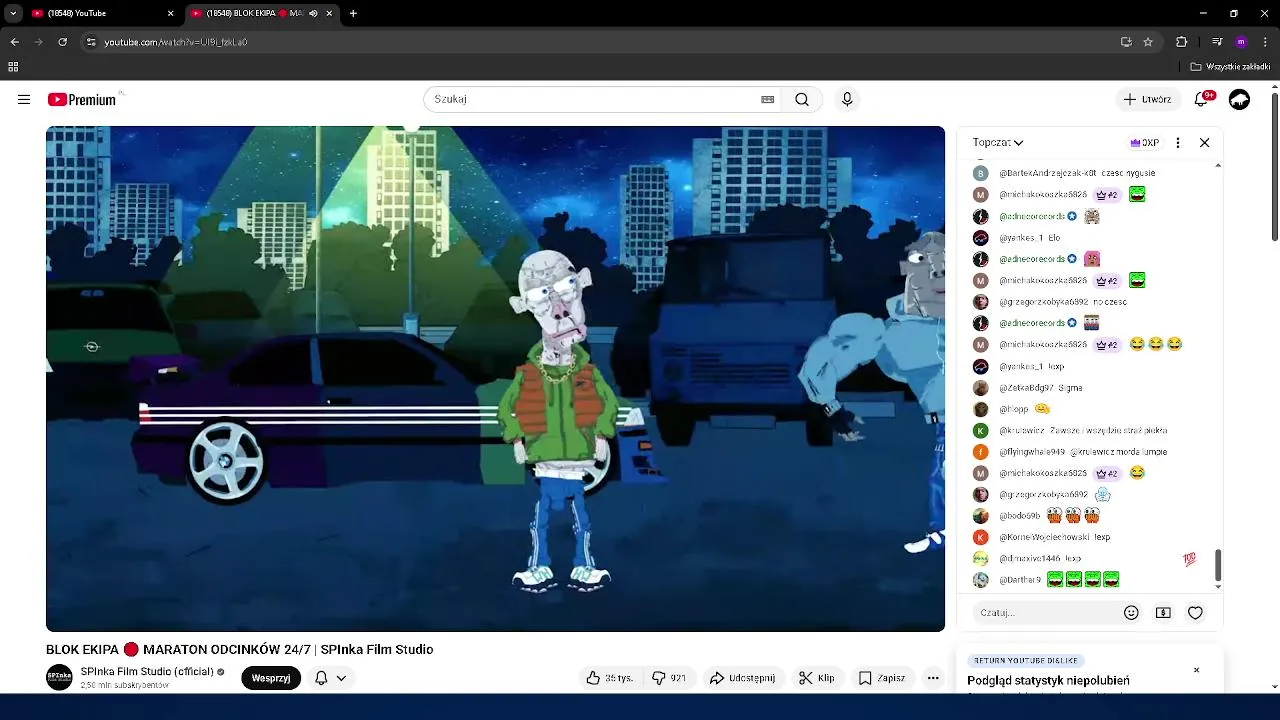This screenshot has height=720, width=1280.
Task: Bookmark this page with the star
Action: point(1148,42)
